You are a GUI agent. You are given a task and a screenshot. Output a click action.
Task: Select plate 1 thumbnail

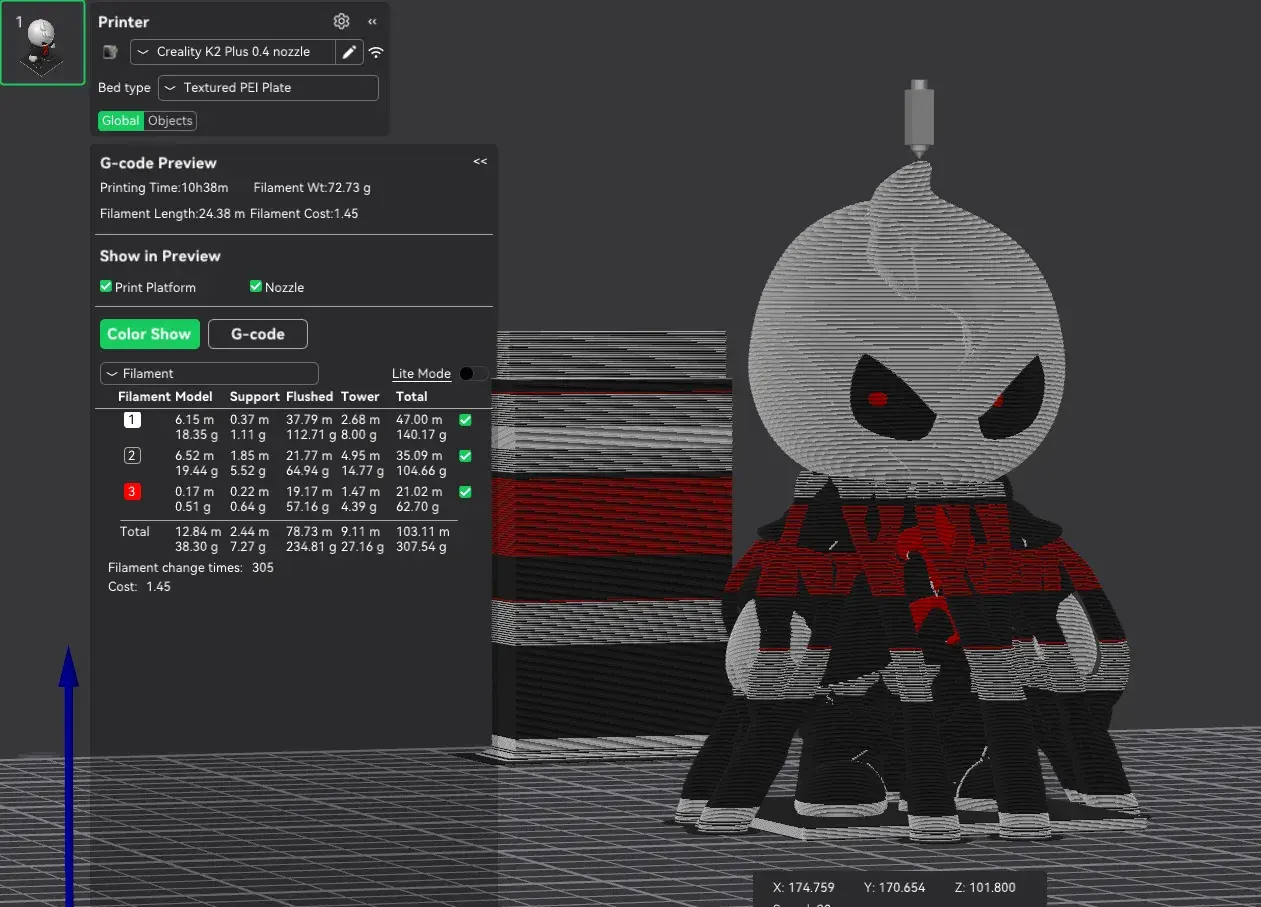[x=42, y=43]
